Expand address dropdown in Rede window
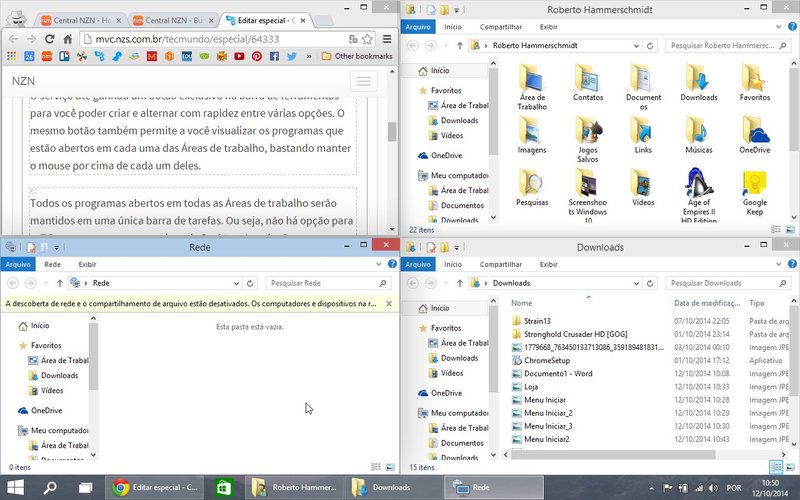Screen dimensions: 800x500 236,283
